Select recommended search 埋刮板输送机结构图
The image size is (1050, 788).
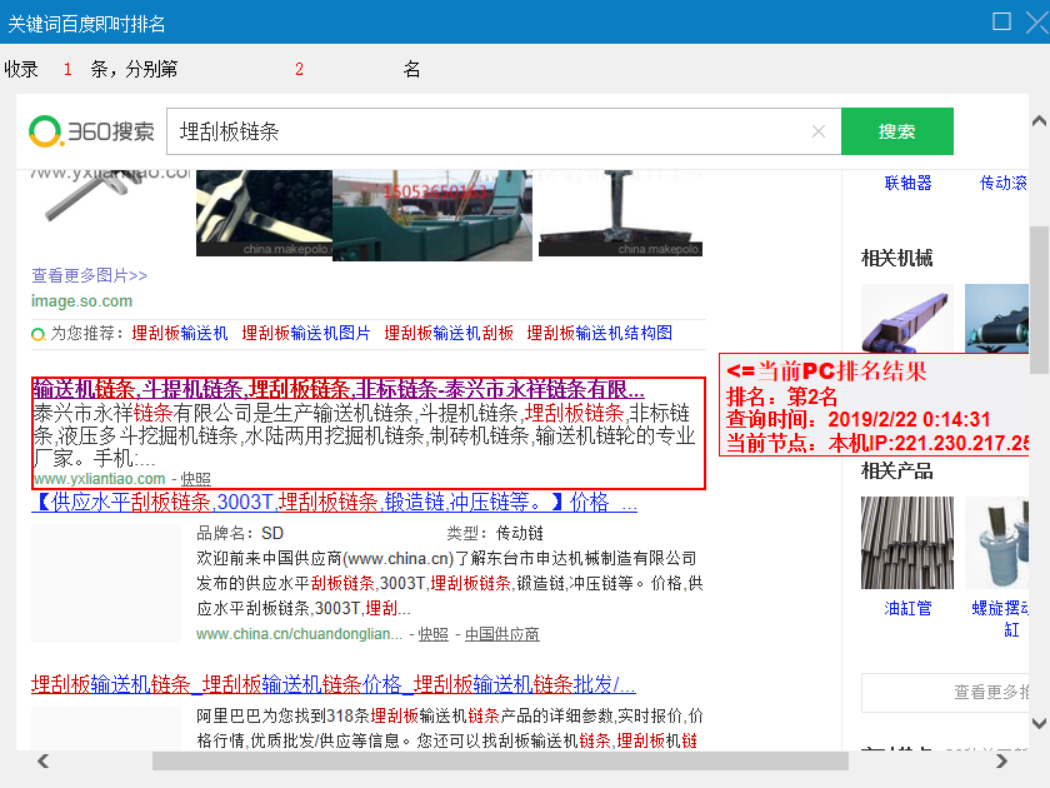599,333
